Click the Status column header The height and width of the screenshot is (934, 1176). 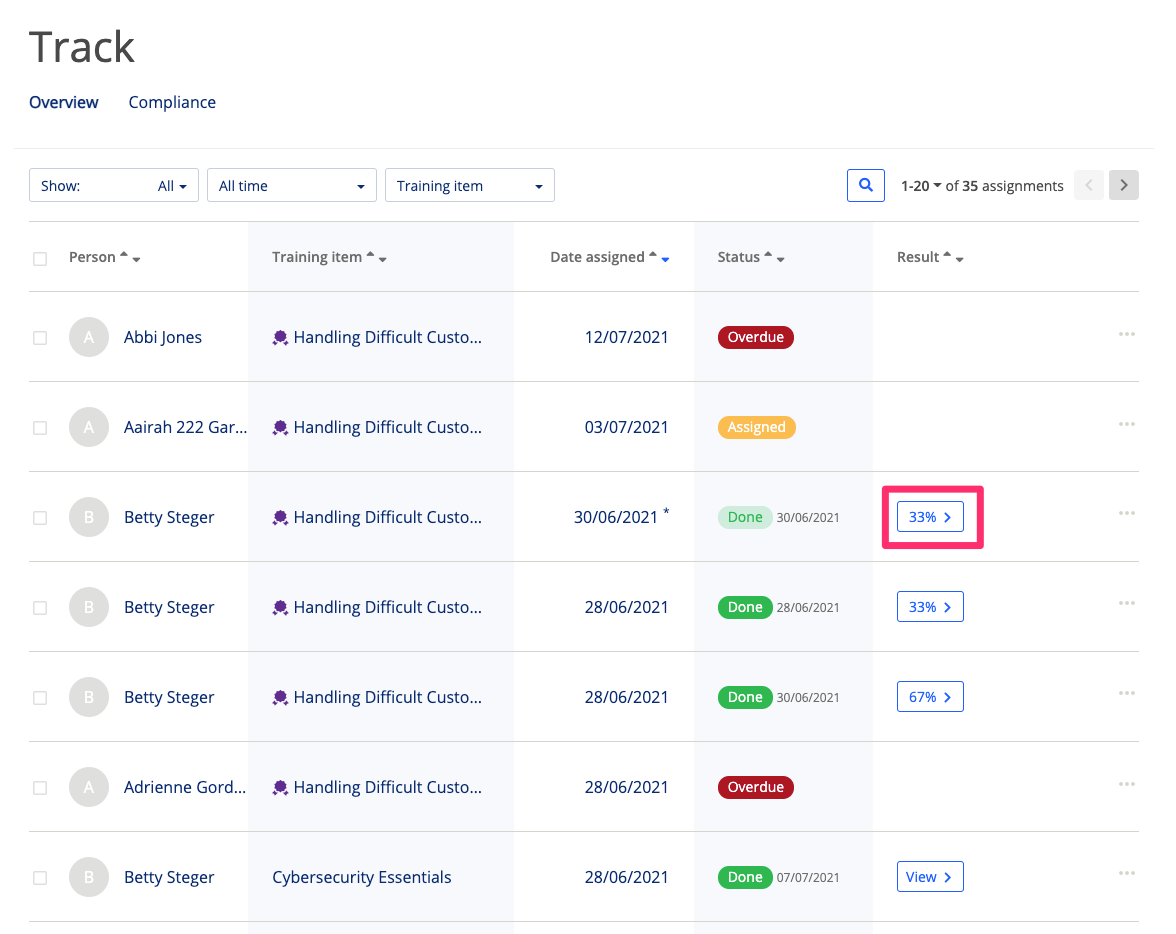tap(739, 257)
